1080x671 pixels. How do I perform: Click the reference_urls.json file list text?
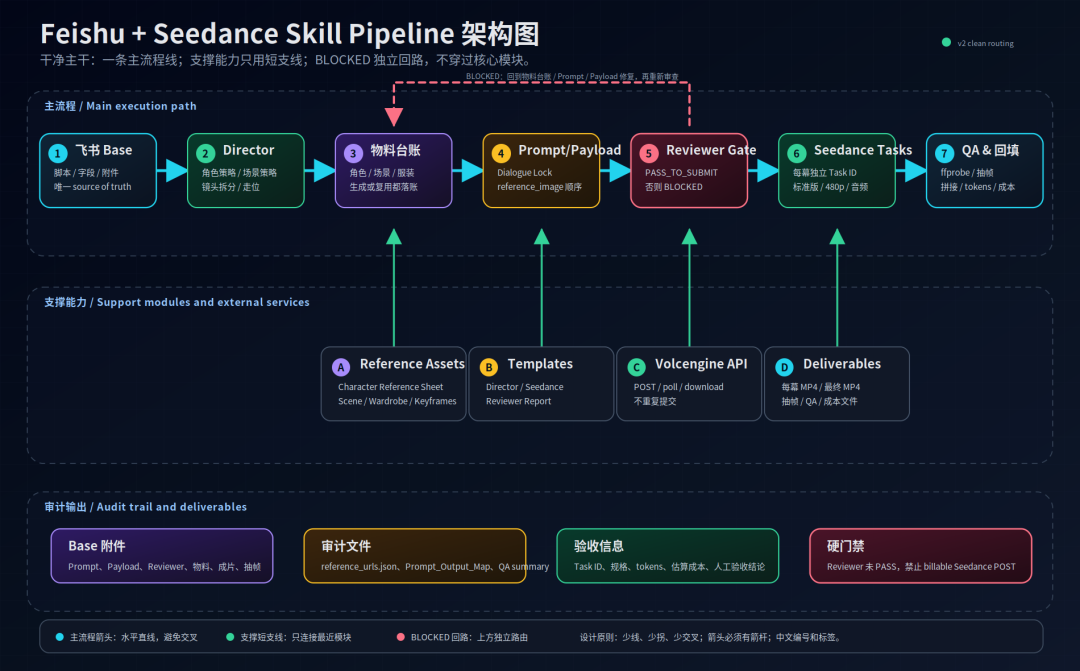(435, 567)
